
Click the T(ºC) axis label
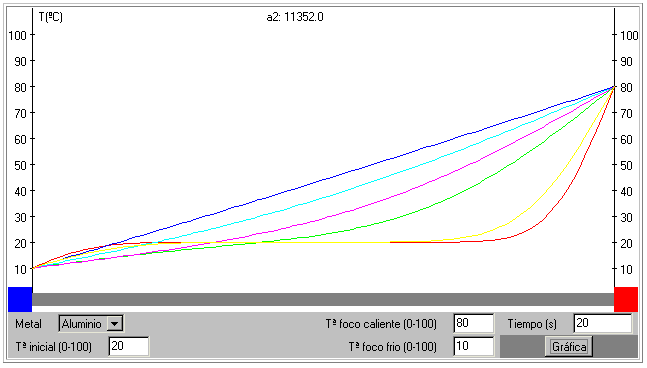pos(50,17)
